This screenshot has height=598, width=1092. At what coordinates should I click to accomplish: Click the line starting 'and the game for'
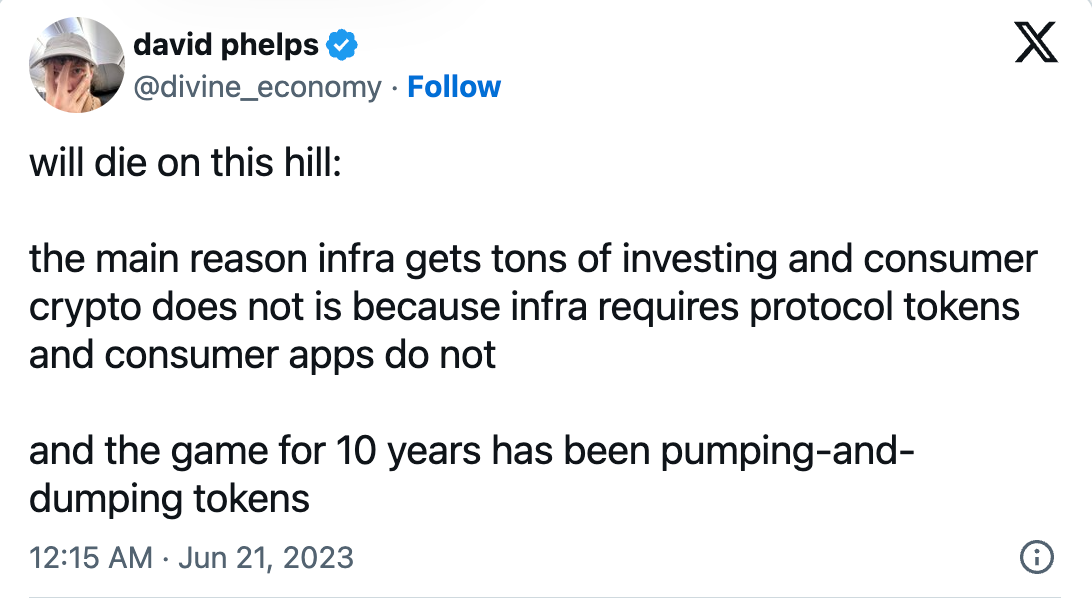(x=470, y=451)
